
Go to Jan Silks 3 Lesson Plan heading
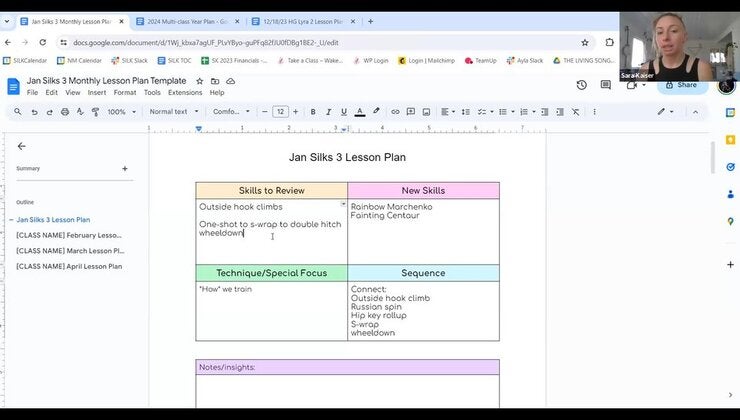[53, 220]
